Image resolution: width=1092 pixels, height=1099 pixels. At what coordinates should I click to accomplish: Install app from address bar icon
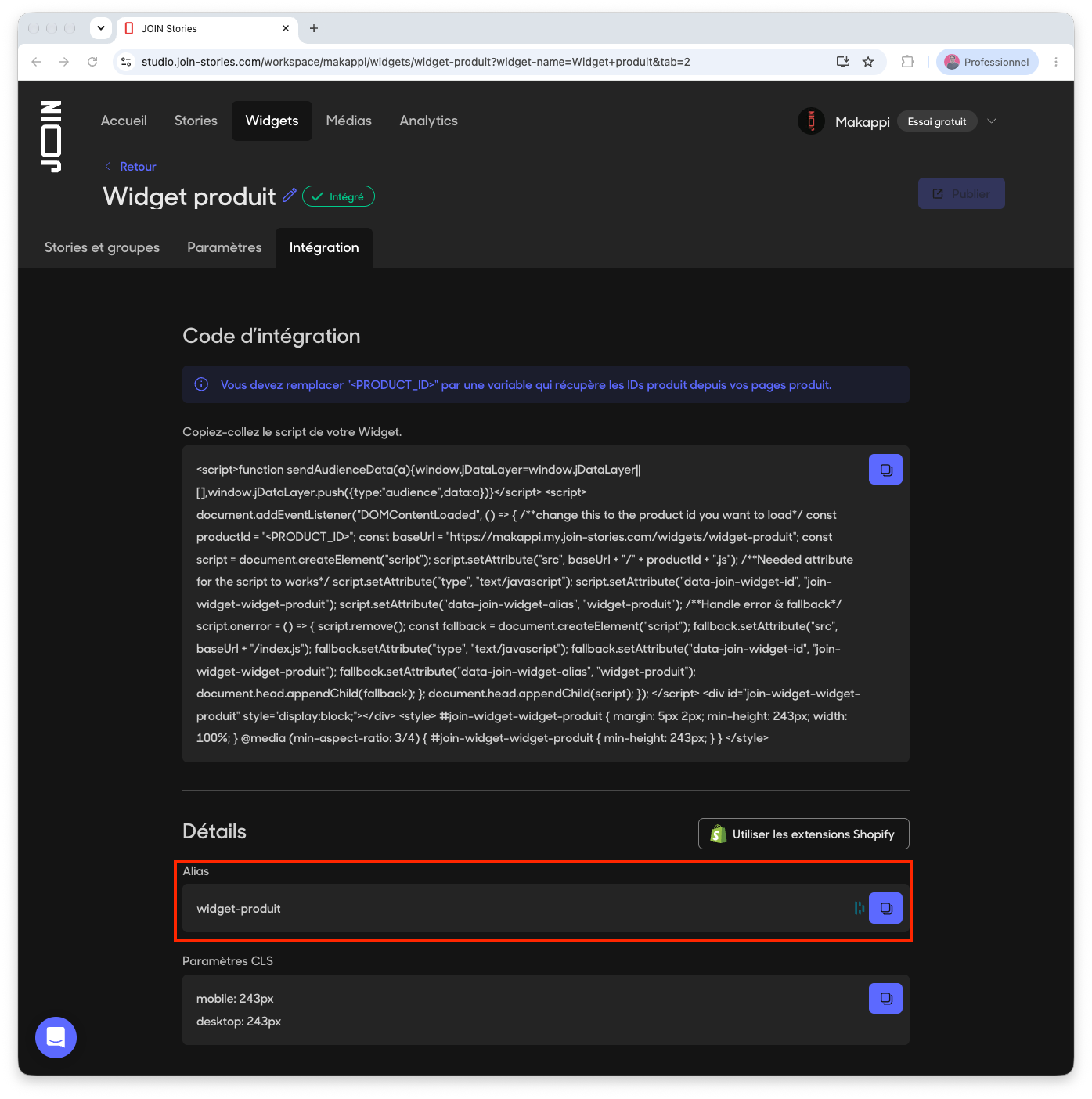click(843, 62)
